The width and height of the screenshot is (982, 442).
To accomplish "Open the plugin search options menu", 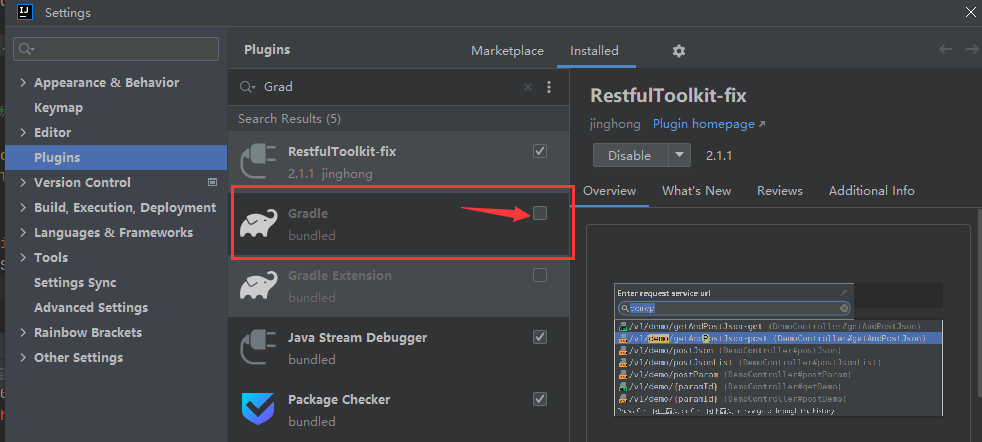I will coord(549,87).
